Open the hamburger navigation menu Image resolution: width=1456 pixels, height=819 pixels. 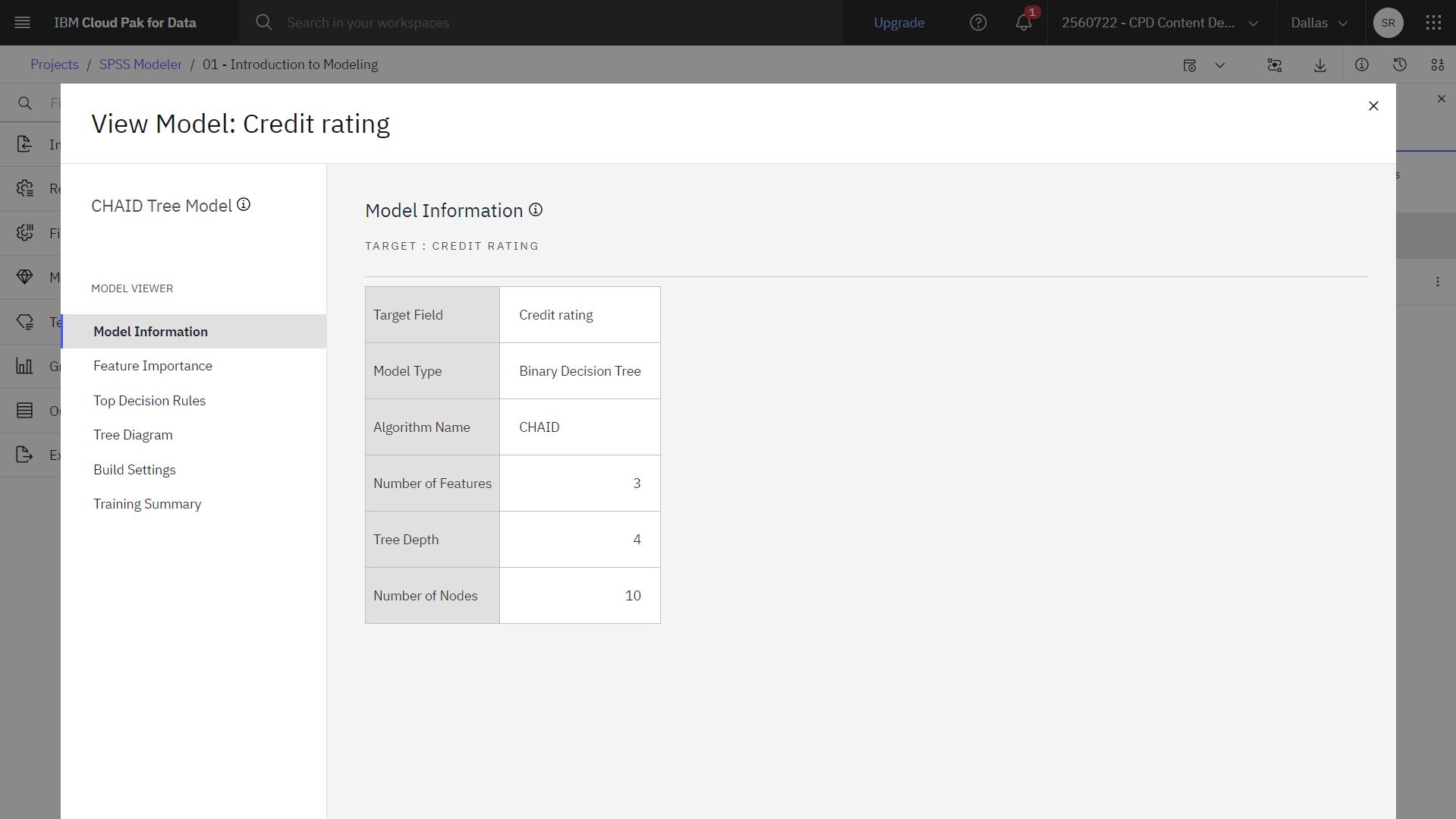(x=23, y=23)
